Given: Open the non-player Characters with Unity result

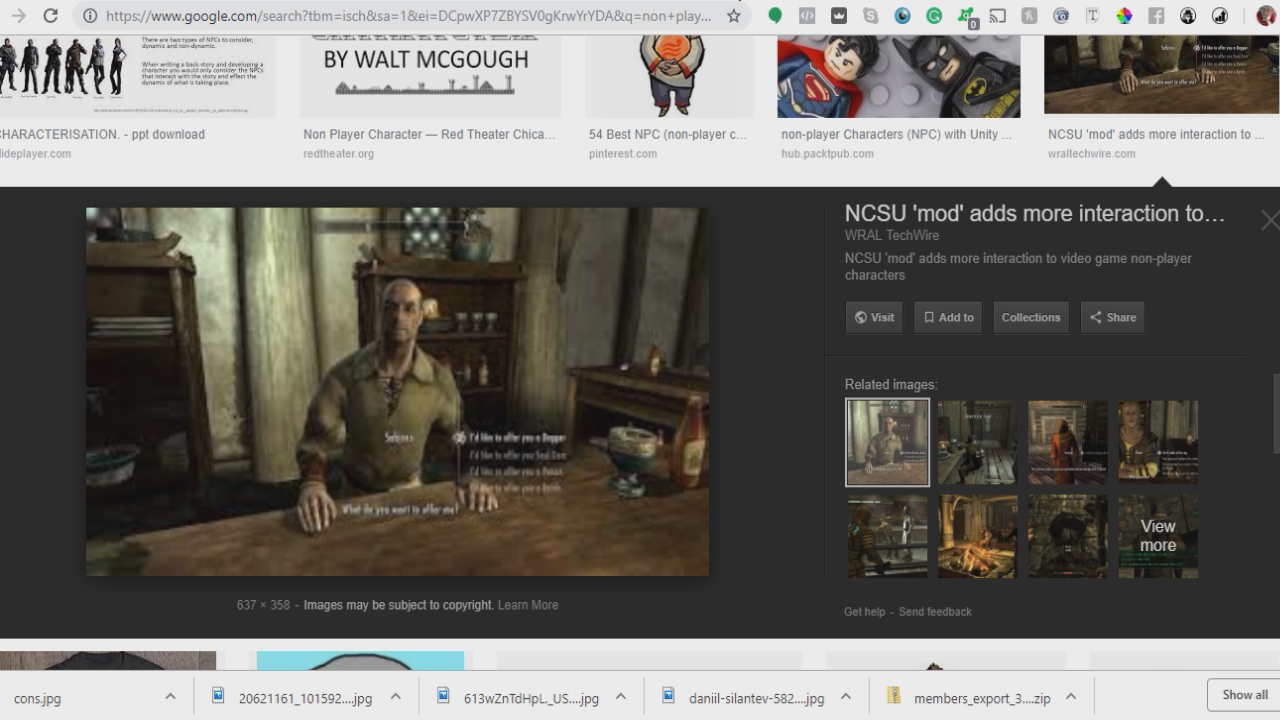Looking at the screenshot, I should [896, 134].
